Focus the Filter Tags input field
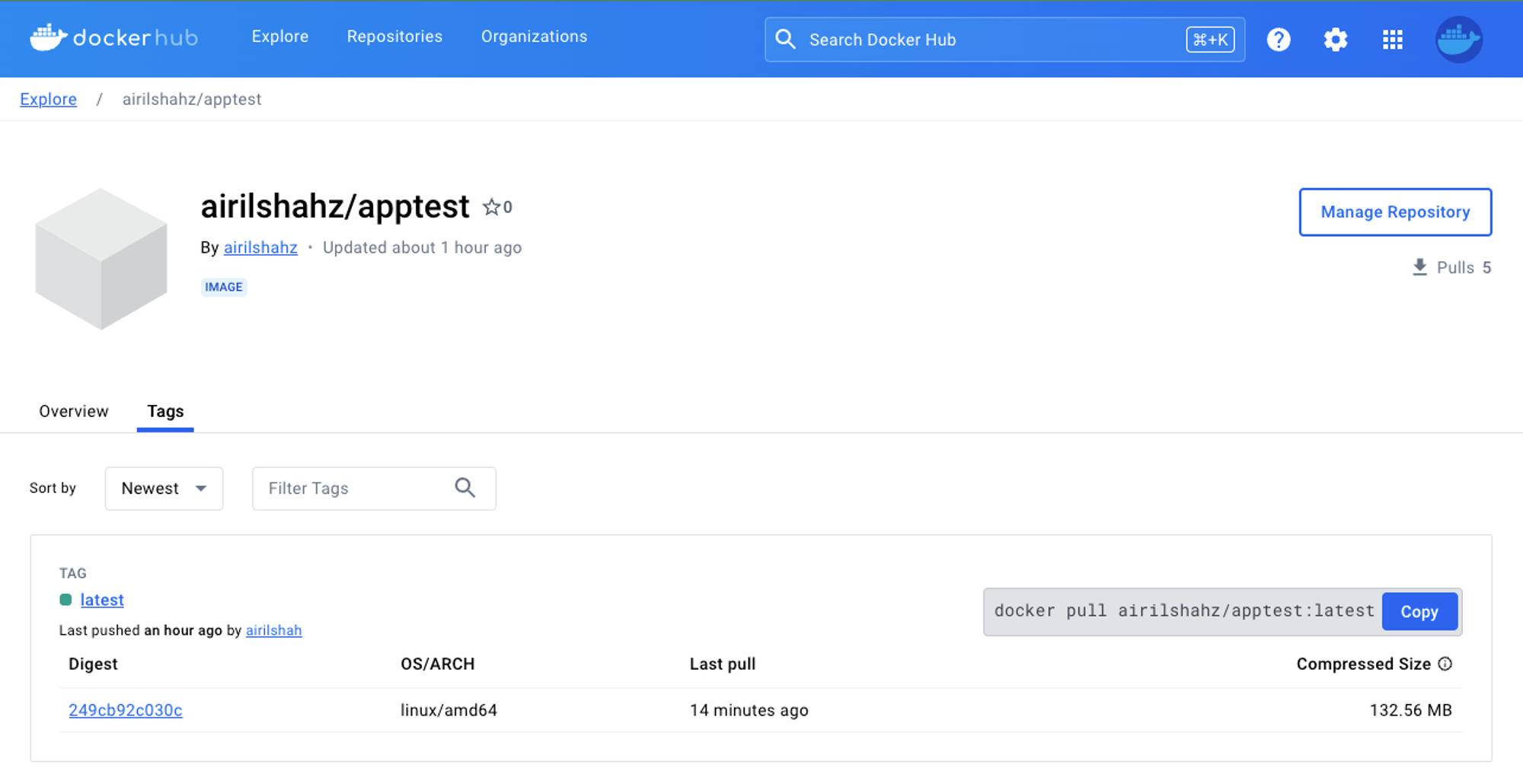The height and width of the screenshot is (784, 1523). pyautogui.click(x=374, y=489)
